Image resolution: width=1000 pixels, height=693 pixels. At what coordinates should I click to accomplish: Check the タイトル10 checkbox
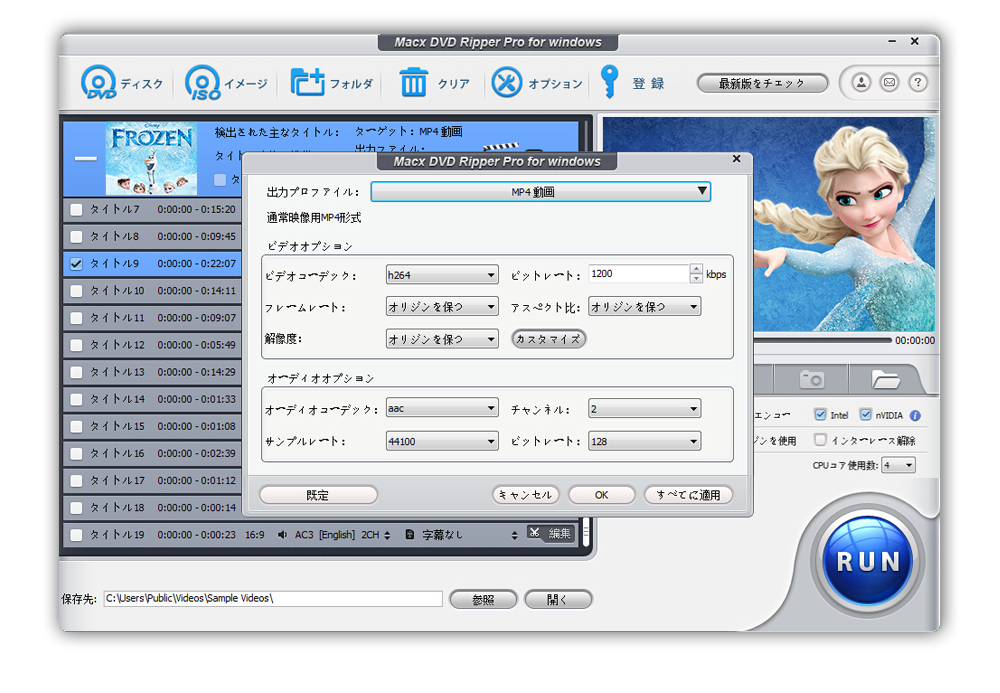76,291
